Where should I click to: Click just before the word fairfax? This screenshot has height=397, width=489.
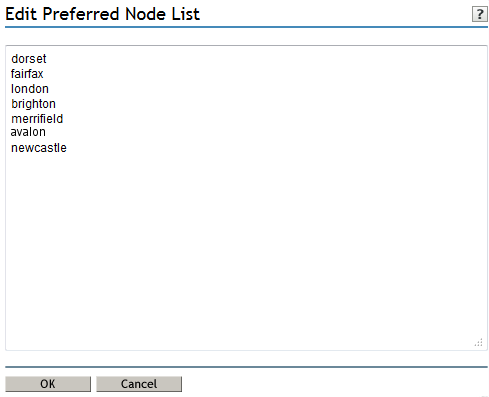[11, 74]
